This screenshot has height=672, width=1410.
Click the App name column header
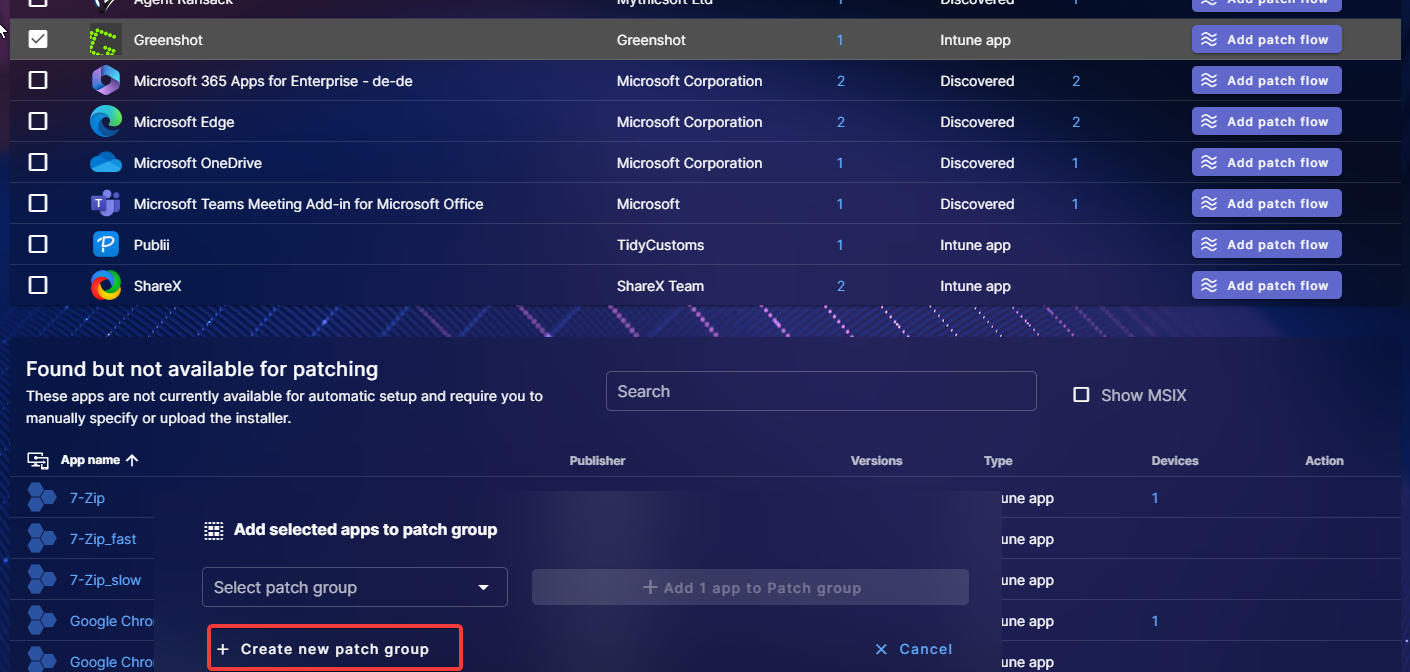[90, 460]
